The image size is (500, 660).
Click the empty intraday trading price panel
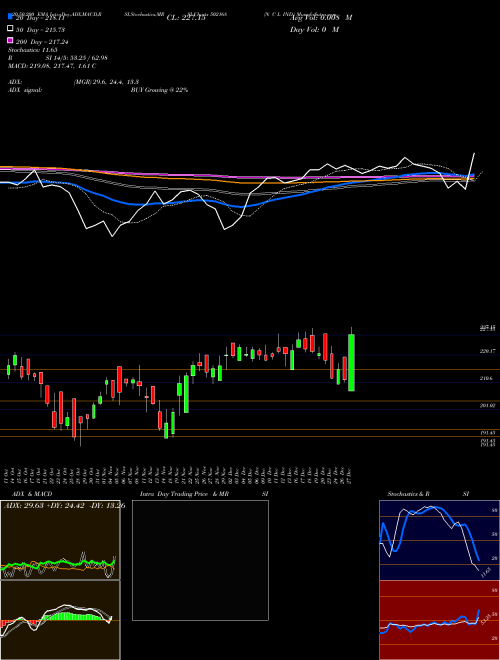tap(200, 560)
